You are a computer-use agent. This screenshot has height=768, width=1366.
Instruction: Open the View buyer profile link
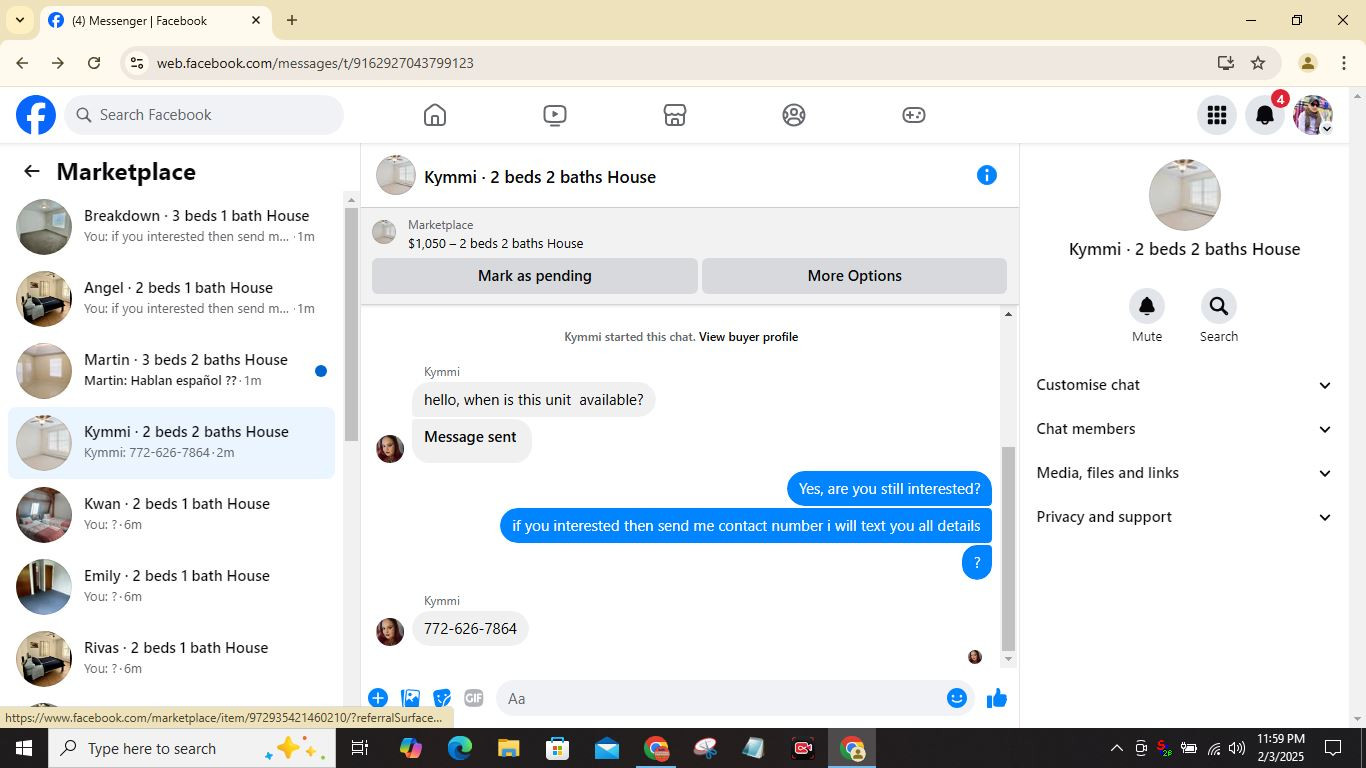[x=748, y=337]
